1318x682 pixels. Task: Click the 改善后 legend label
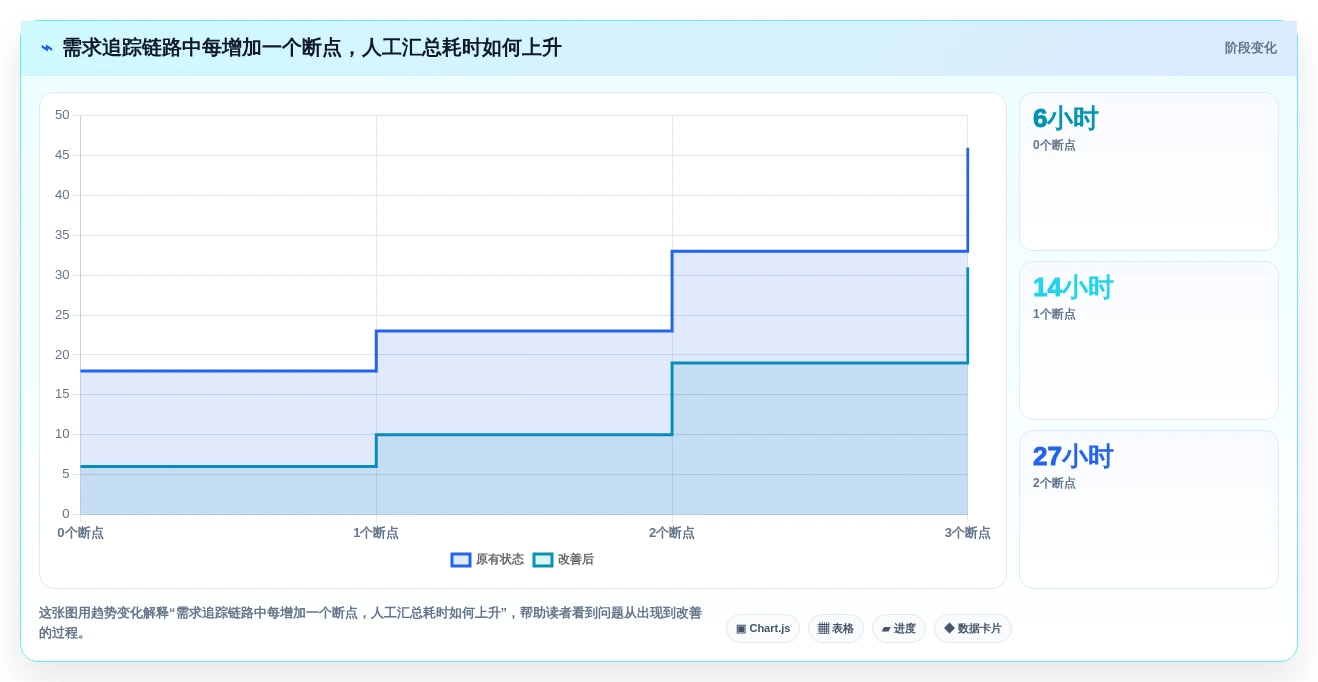576,560
